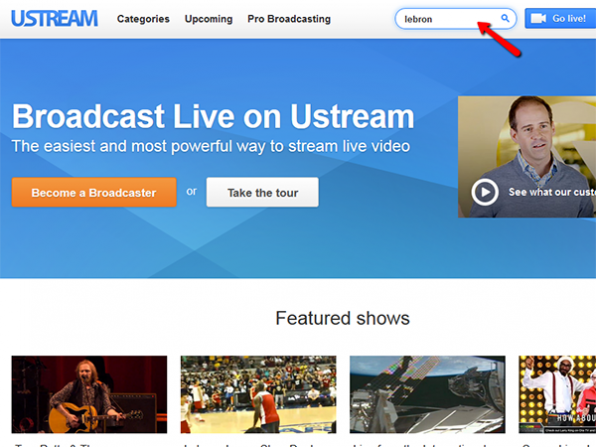The image size is (596, 447).
Task: Click the Ustream logo
Action: [x=54, y=19]
